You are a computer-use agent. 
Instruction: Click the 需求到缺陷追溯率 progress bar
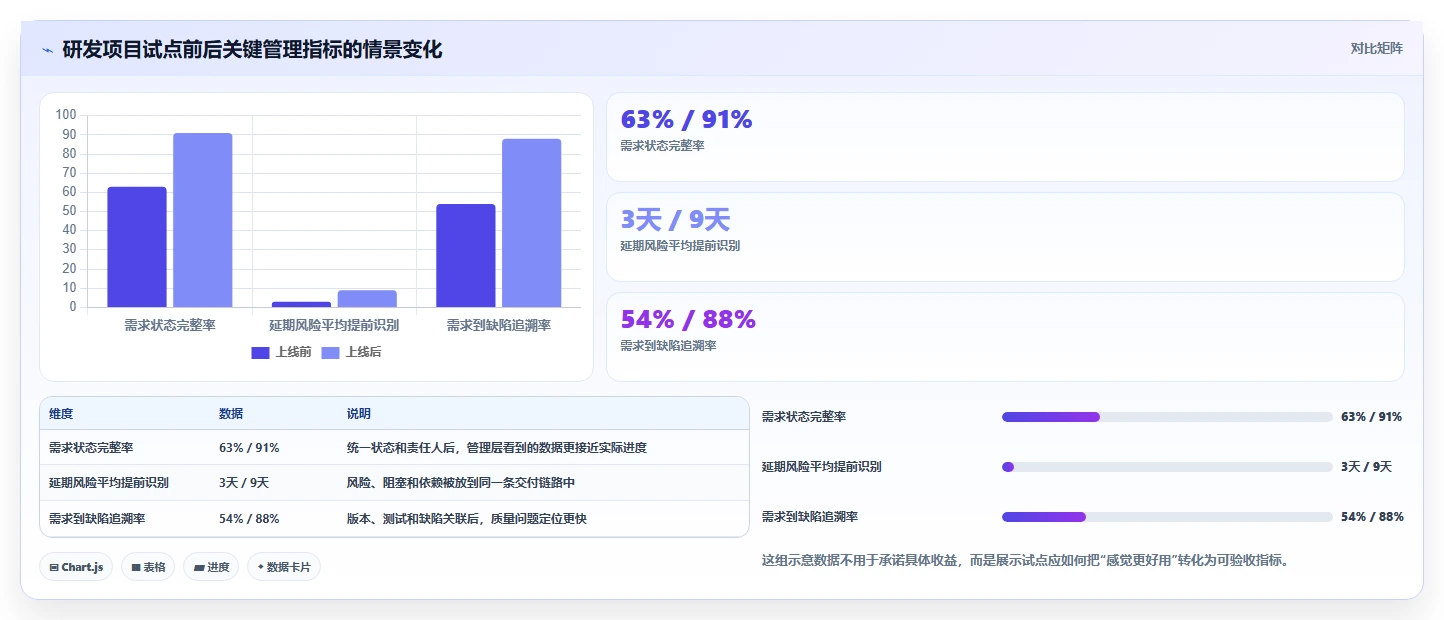tap(1167, 517)
